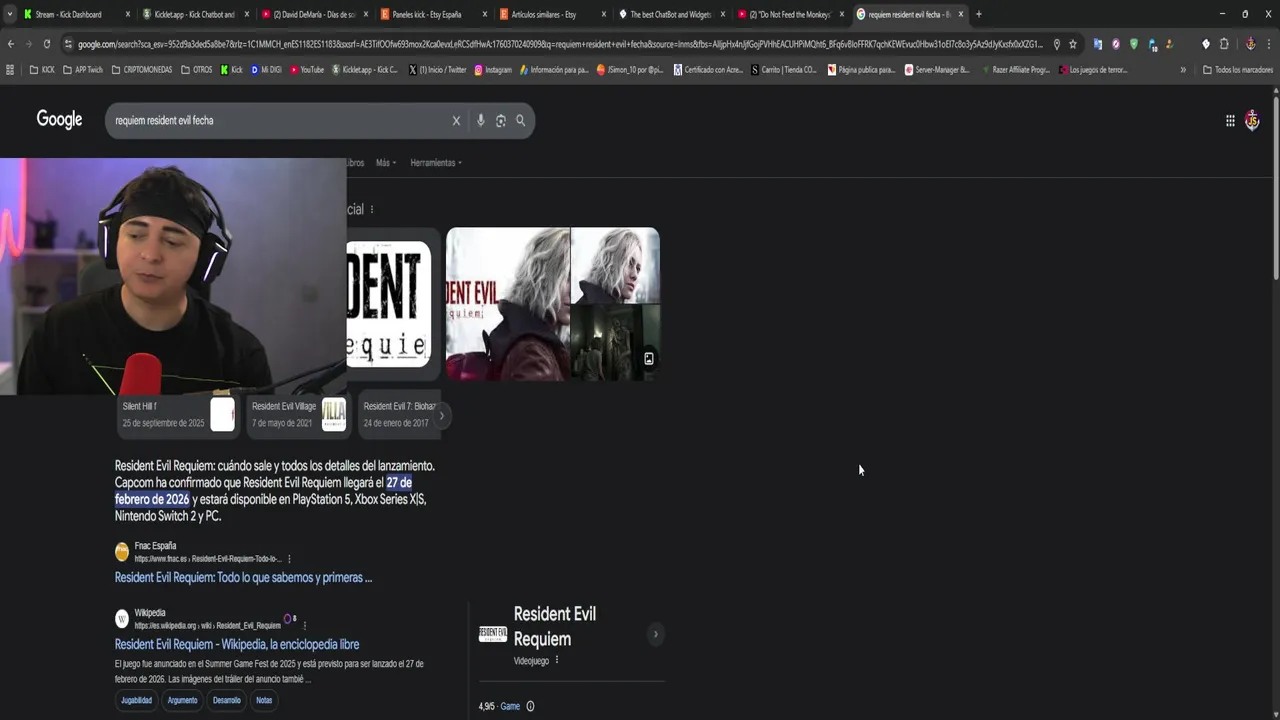Open a new browser tab

[x=978, y=14]
